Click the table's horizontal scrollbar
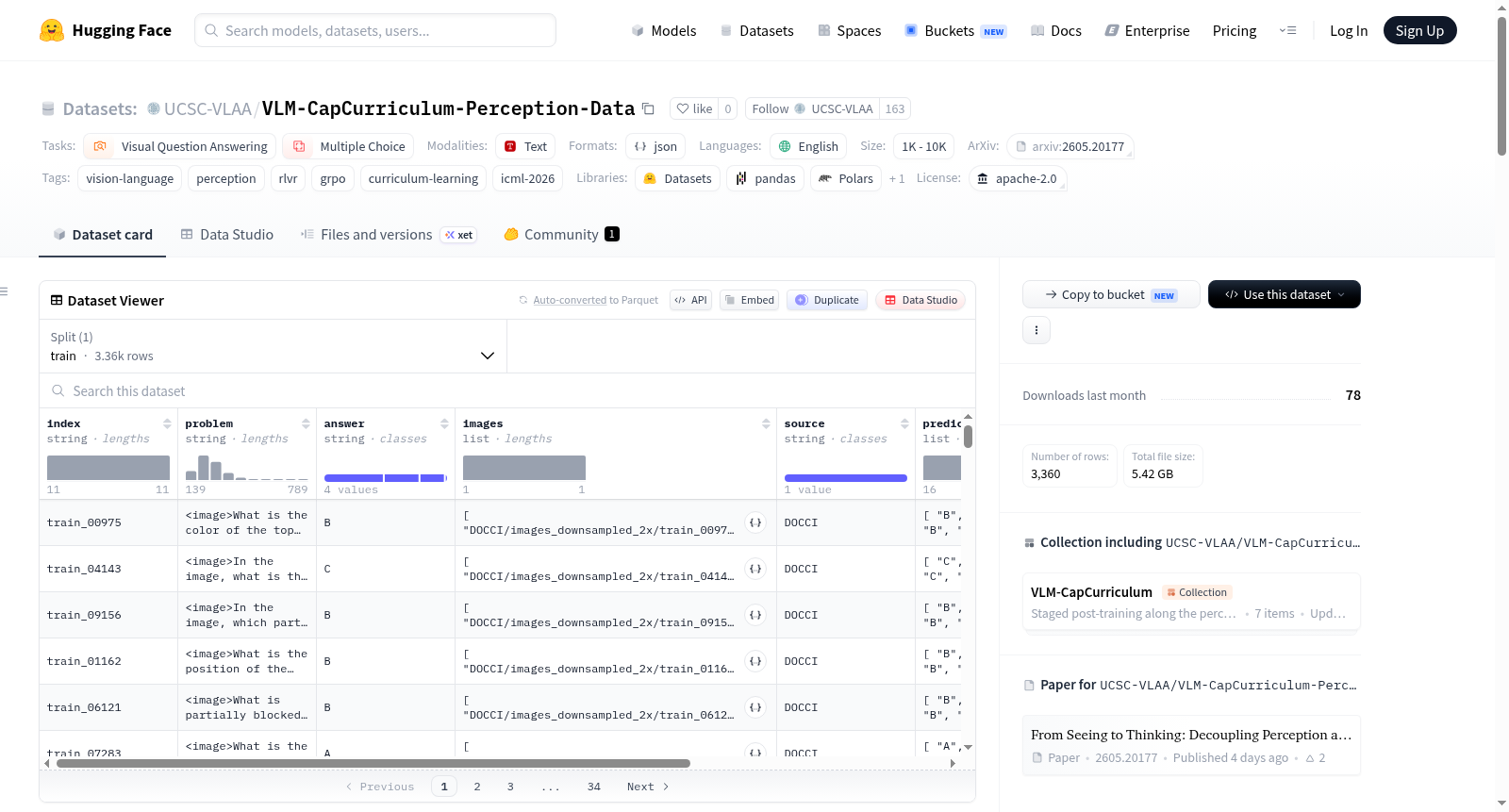Screen dimensions: 1509x812 pos(373,763)
